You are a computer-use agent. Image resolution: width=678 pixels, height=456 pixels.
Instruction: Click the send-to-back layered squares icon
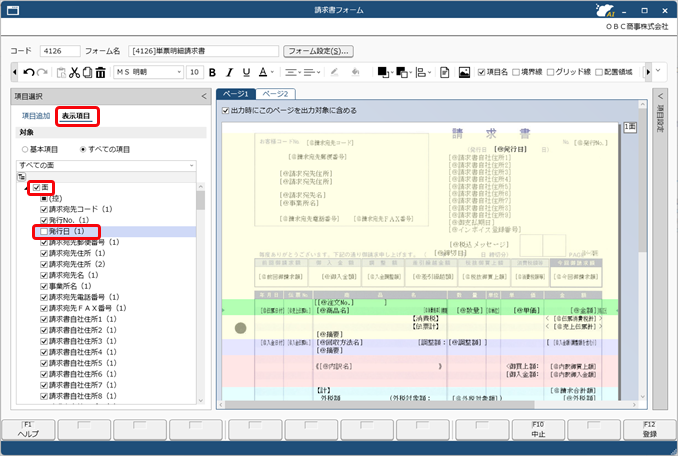pyautogui.click(x=402, y=72)
